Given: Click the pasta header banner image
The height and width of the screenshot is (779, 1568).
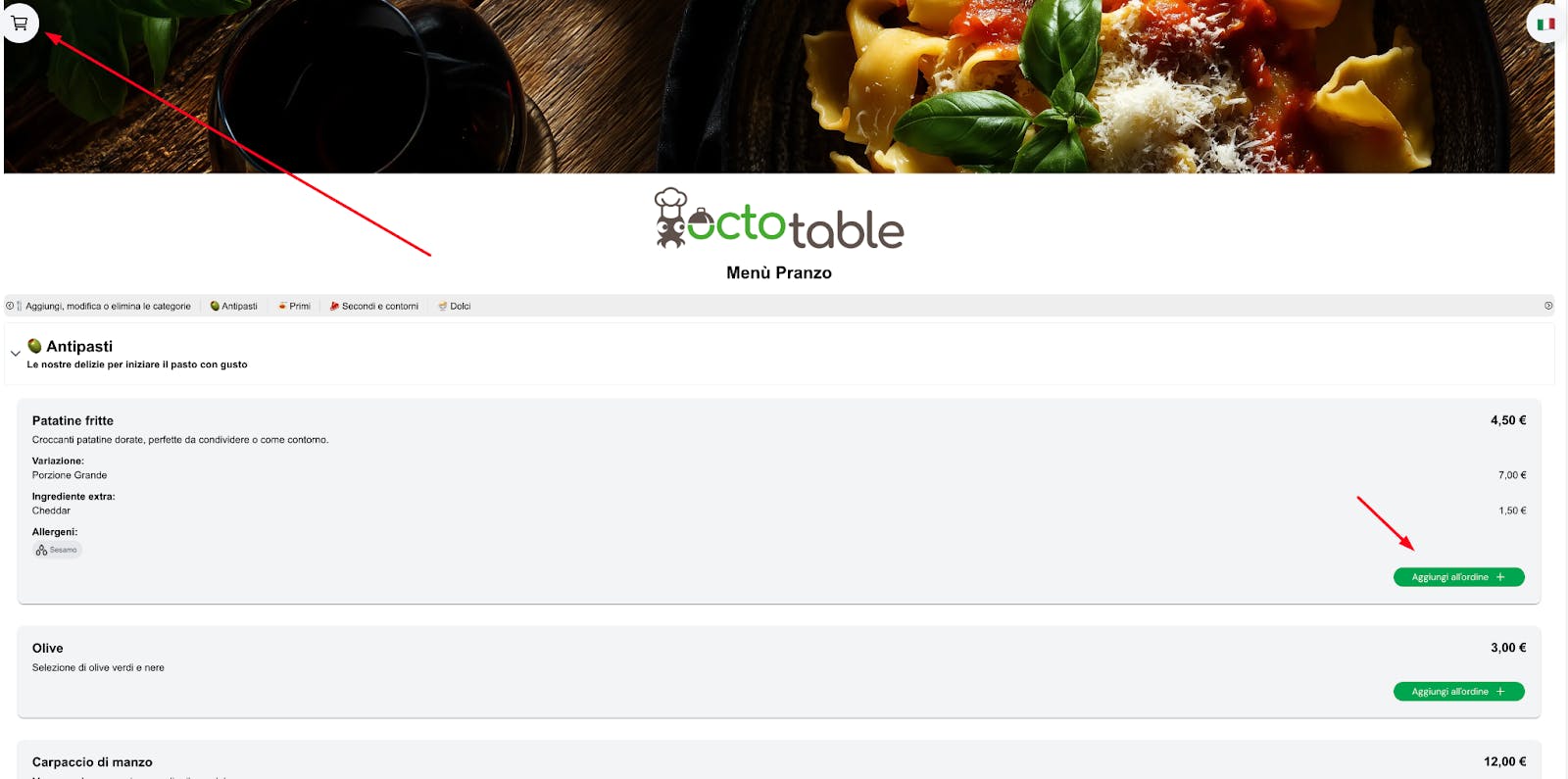Looking at the screenshot, I should click(x=779, y=86).
